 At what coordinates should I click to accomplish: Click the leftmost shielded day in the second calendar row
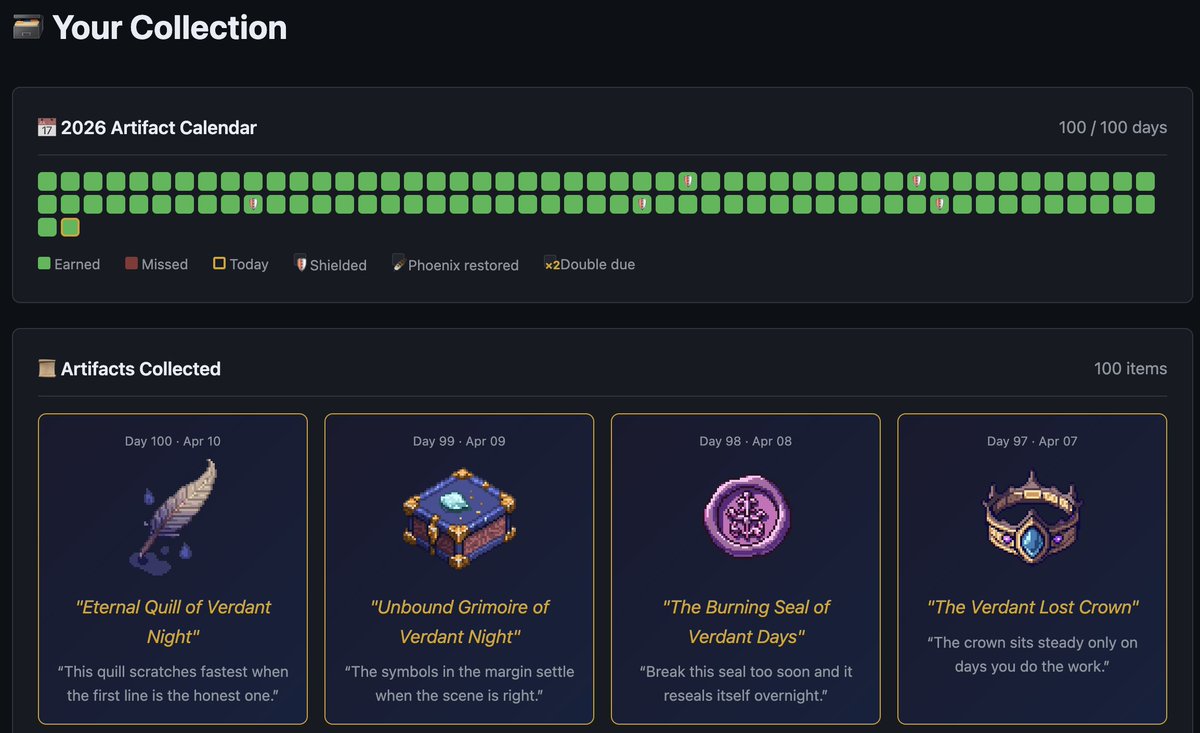253,204
